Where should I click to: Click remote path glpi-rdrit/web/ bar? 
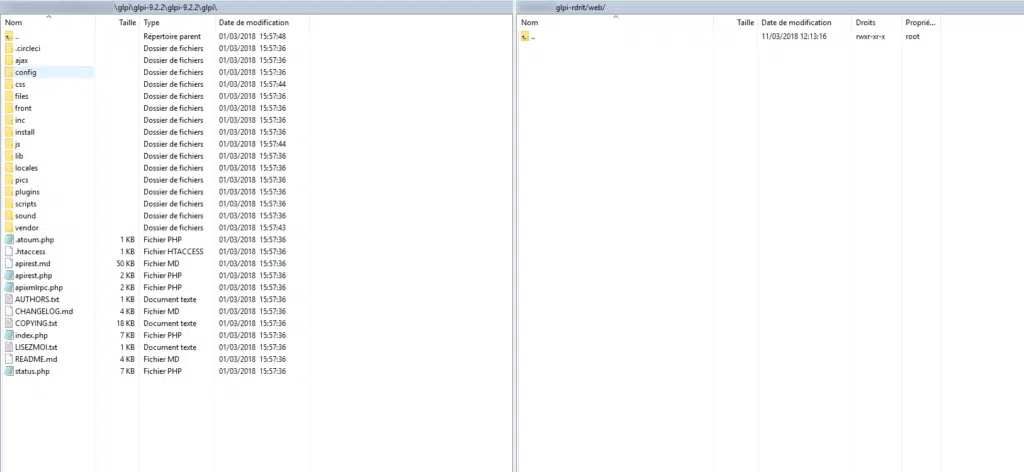point(771,7)
